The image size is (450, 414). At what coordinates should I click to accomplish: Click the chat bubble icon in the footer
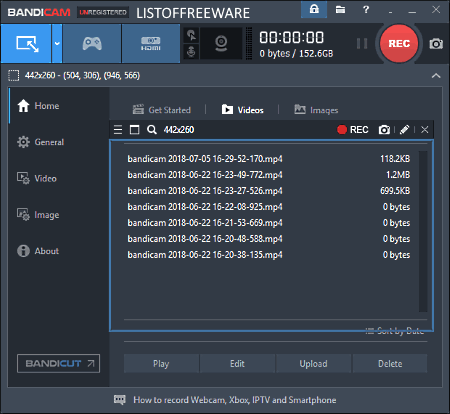(120, 400)
